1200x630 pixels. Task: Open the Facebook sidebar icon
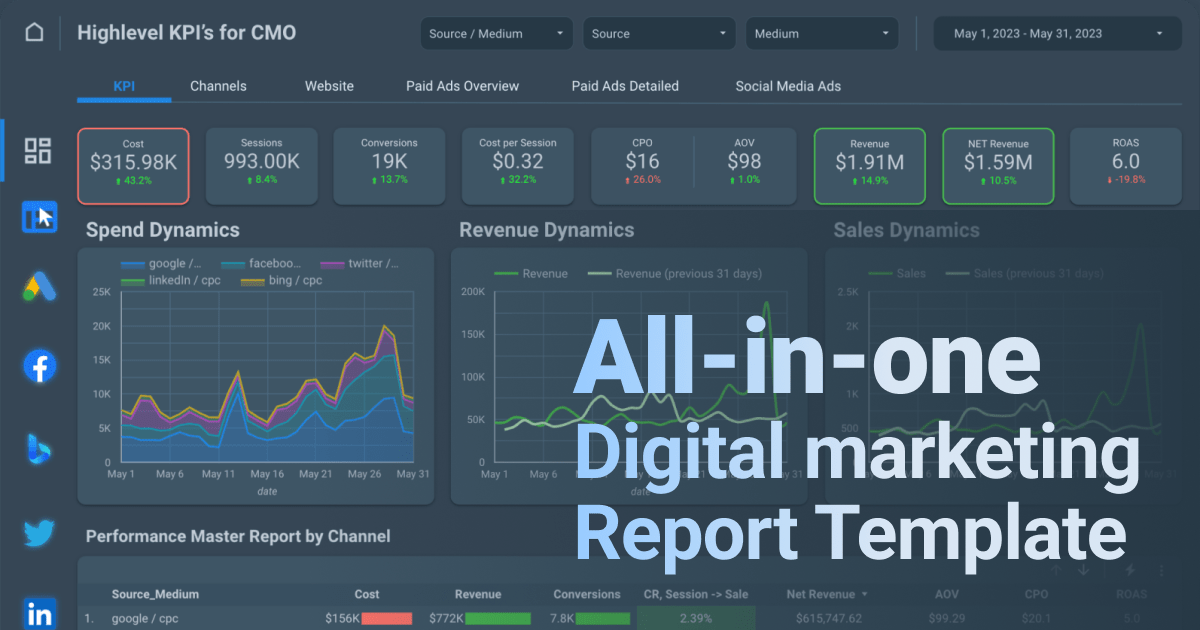(39, 367)
